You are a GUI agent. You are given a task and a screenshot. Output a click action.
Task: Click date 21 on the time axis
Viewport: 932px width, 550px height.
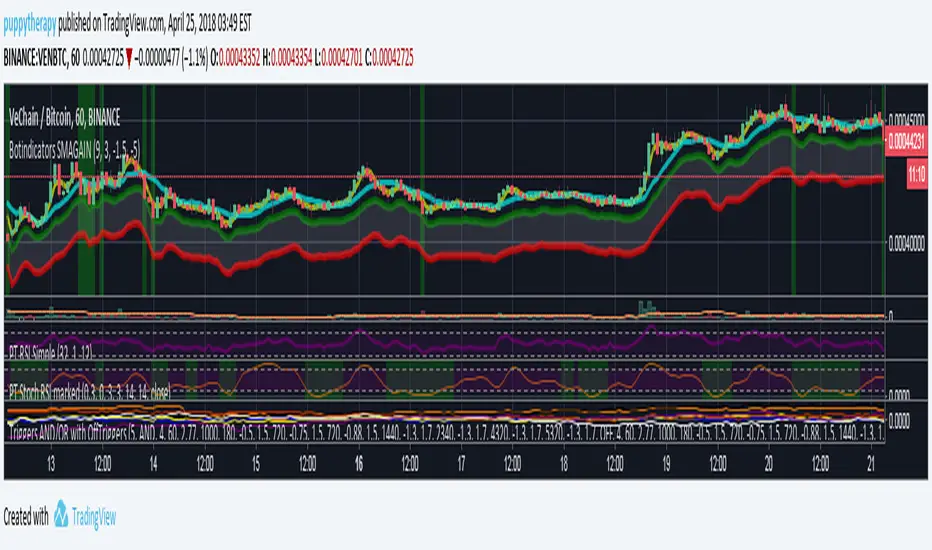pyautogui.click(x=871, y=463)
